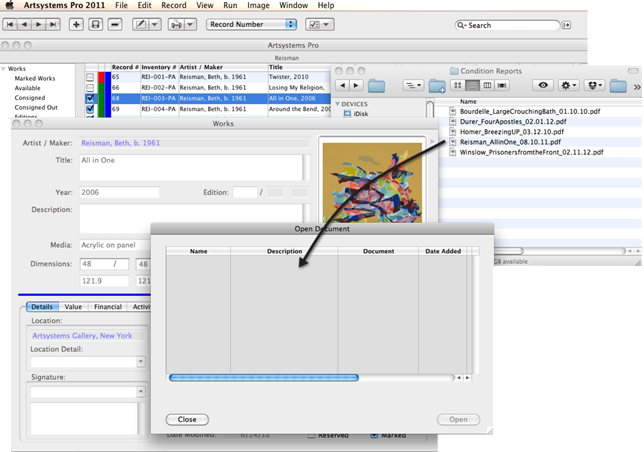Click the Close button in Open Document
Viewport: 644px width, 452px height.
point(187,420)
